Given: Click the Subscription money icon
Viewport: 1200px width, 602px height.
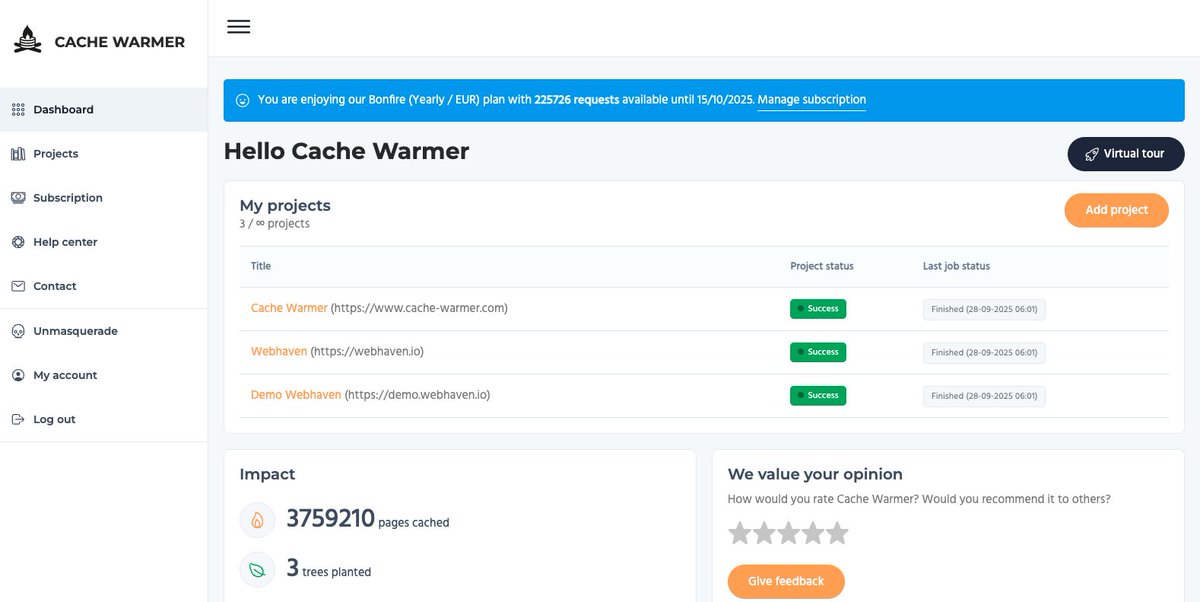Looking at the screenshot, I should (x=18, y=198).
